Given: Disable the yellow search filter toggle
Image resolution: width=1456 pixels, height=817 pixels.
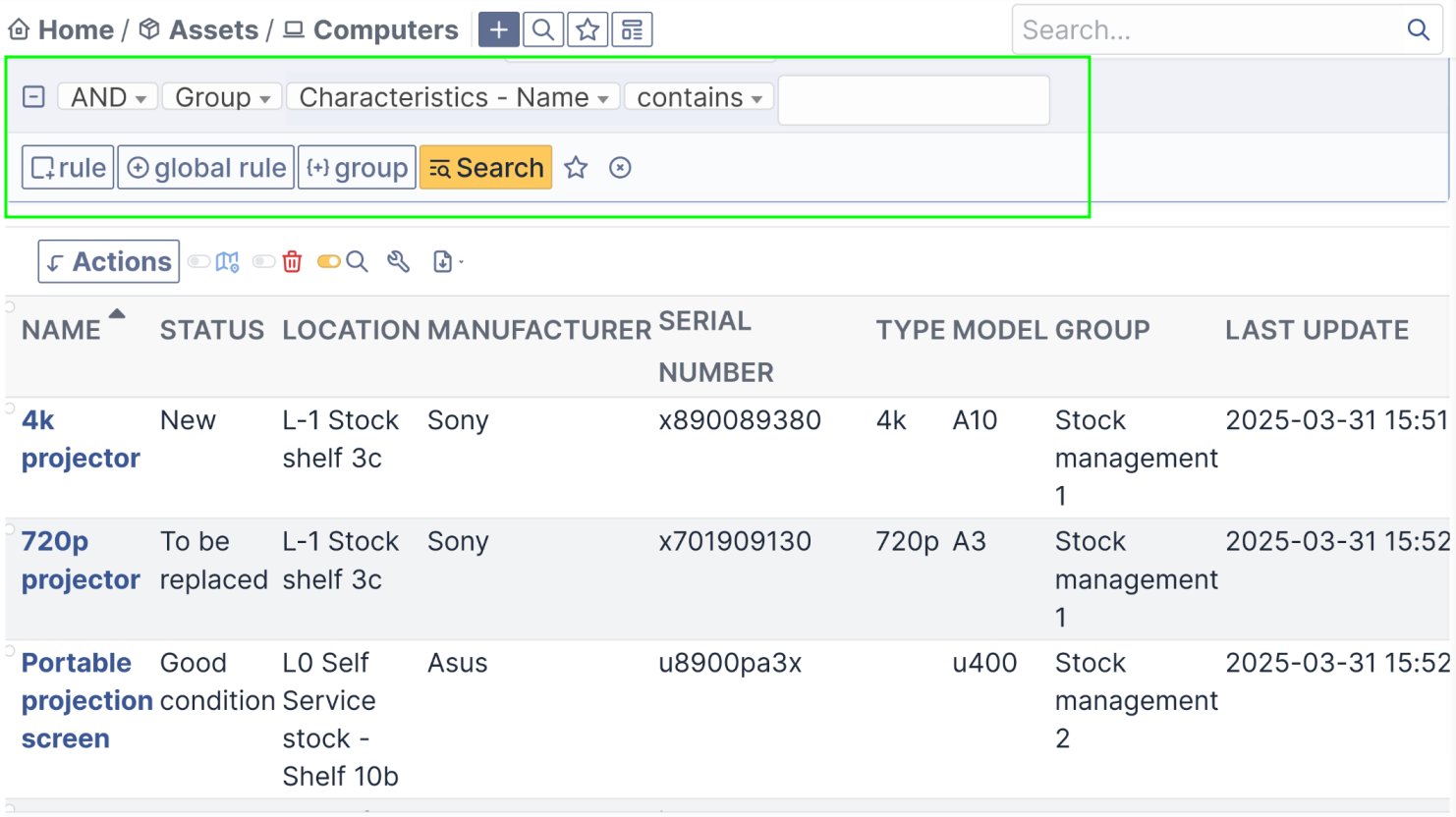Looking at the screenshot, I should tap(327, 261).
